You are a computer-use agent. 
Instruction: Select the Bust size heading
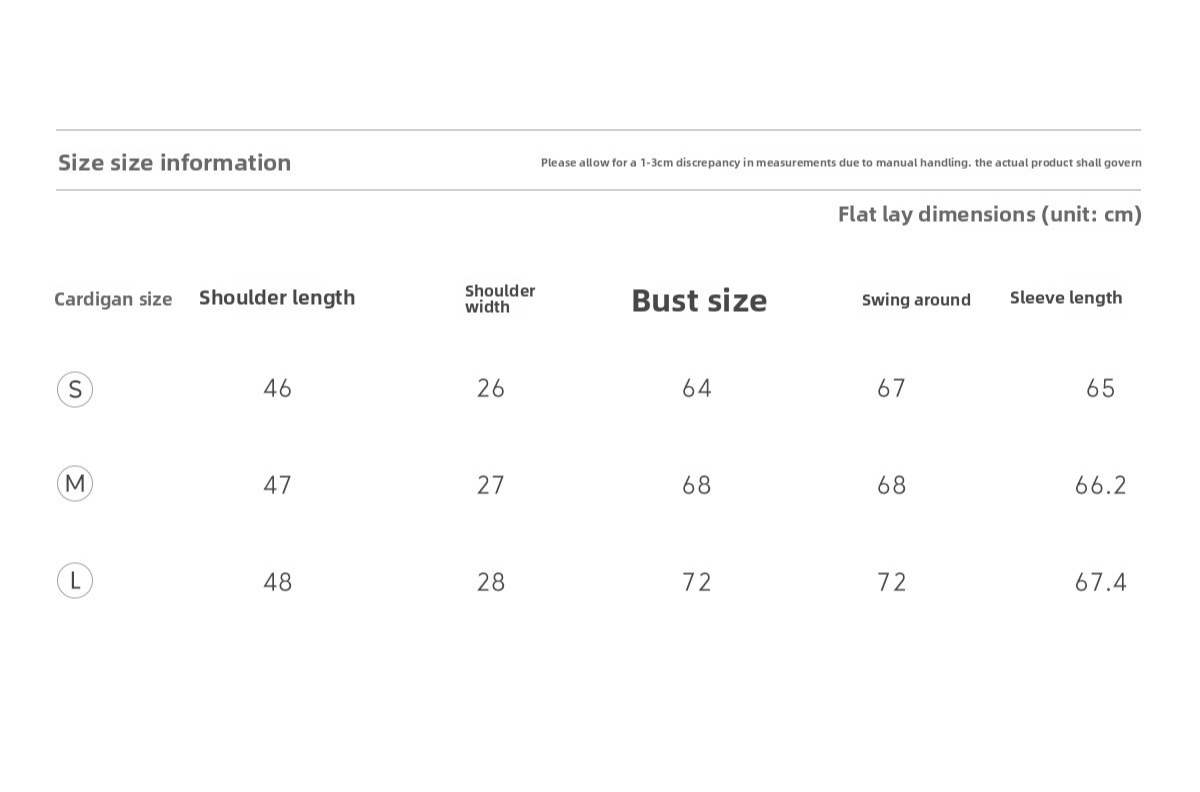(699, 300)
